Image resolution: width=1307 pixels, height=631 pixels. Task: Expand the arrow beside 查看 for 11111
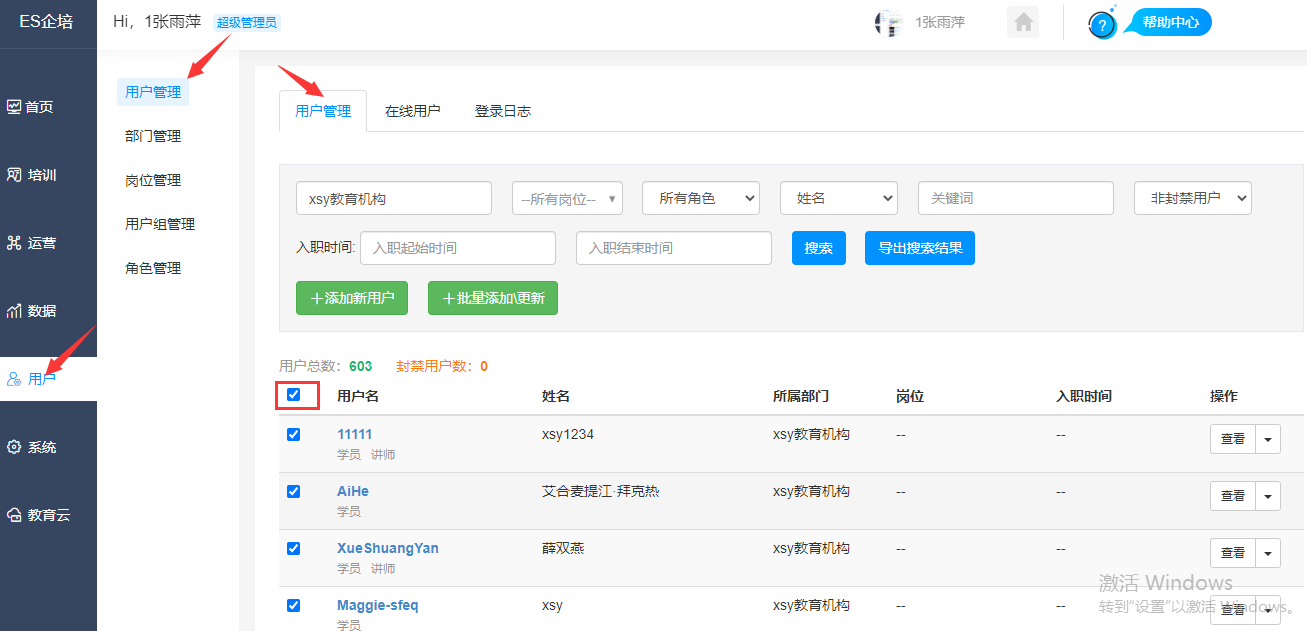1268,438
